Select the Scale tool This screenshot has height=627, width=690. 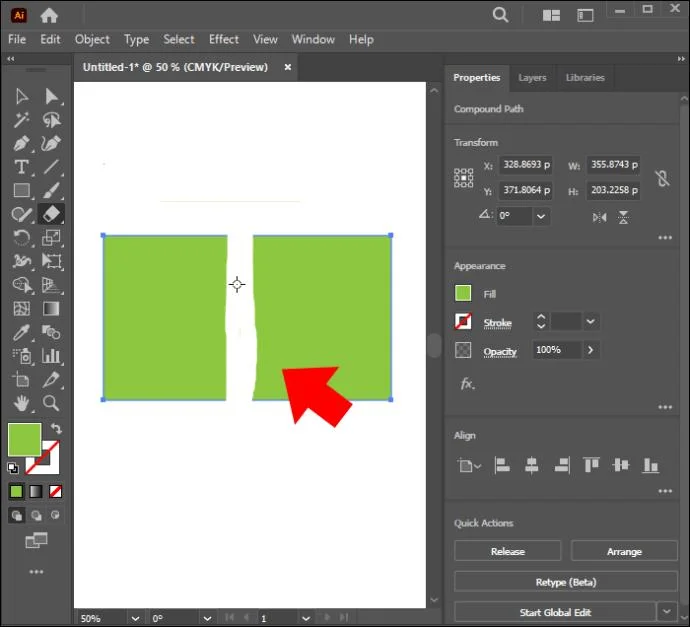(51, 238)
